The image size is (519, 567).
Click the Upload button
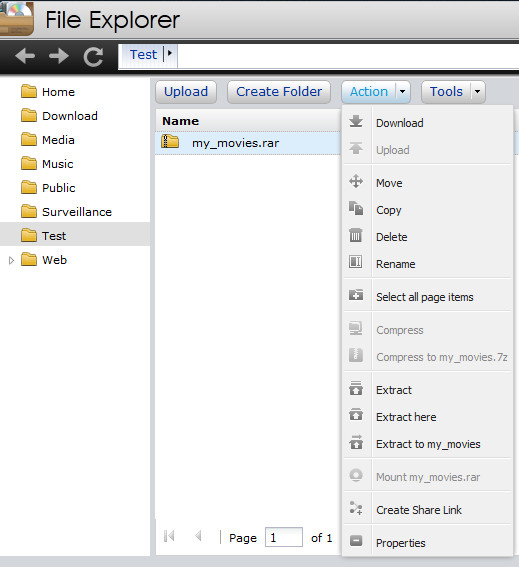pos(186,92)
